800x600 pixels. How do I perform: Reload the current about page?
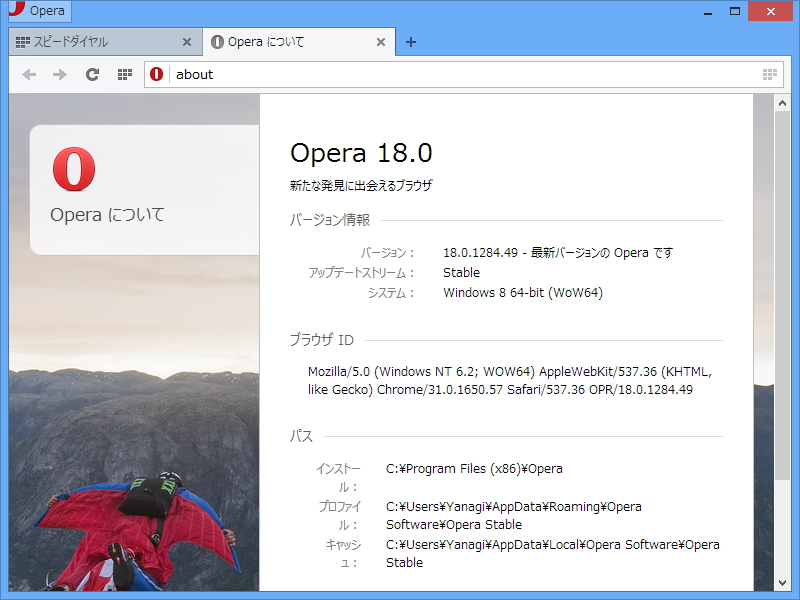click(92, 73)
